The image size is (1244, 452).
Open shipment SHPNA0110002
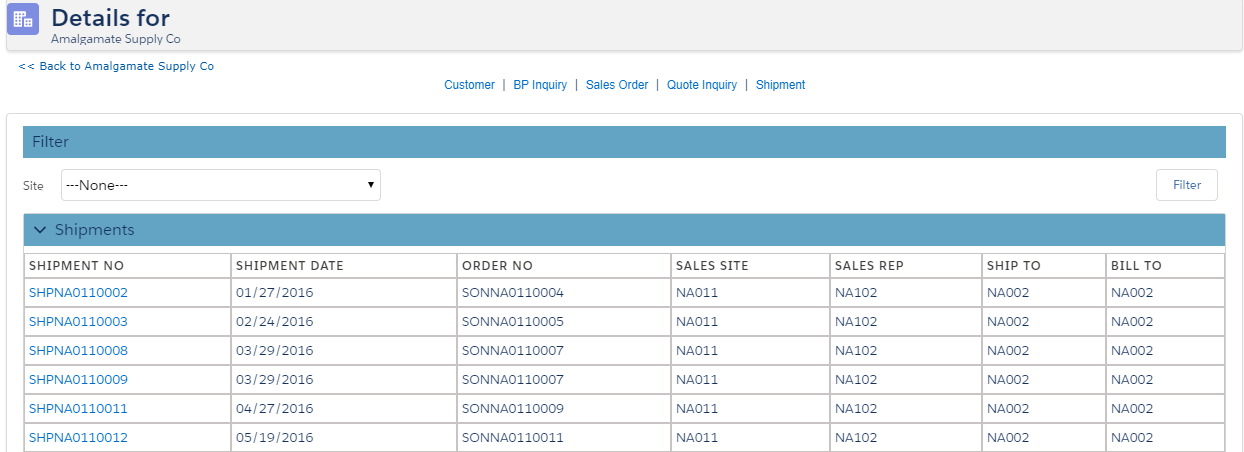click(78, 293)
